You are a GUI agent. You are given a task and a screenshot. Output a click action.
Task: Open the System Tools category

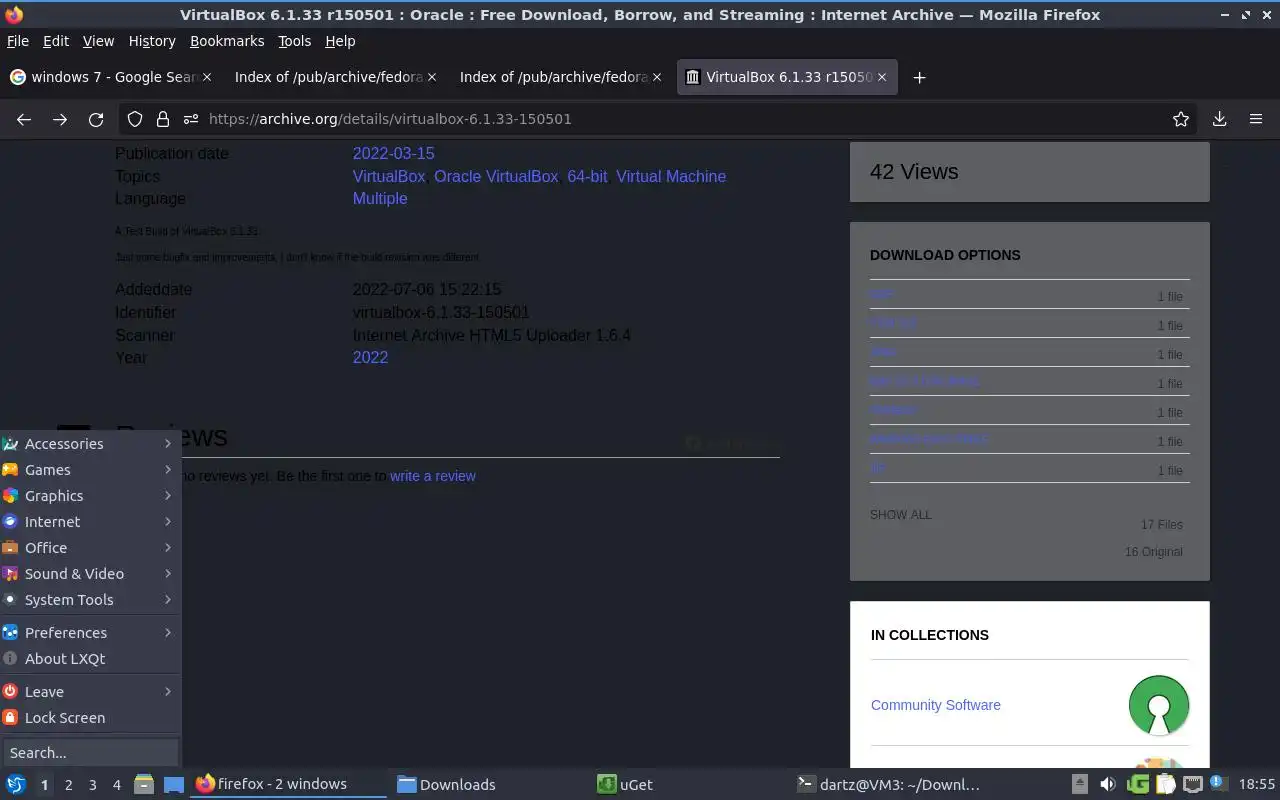point(90,599)
